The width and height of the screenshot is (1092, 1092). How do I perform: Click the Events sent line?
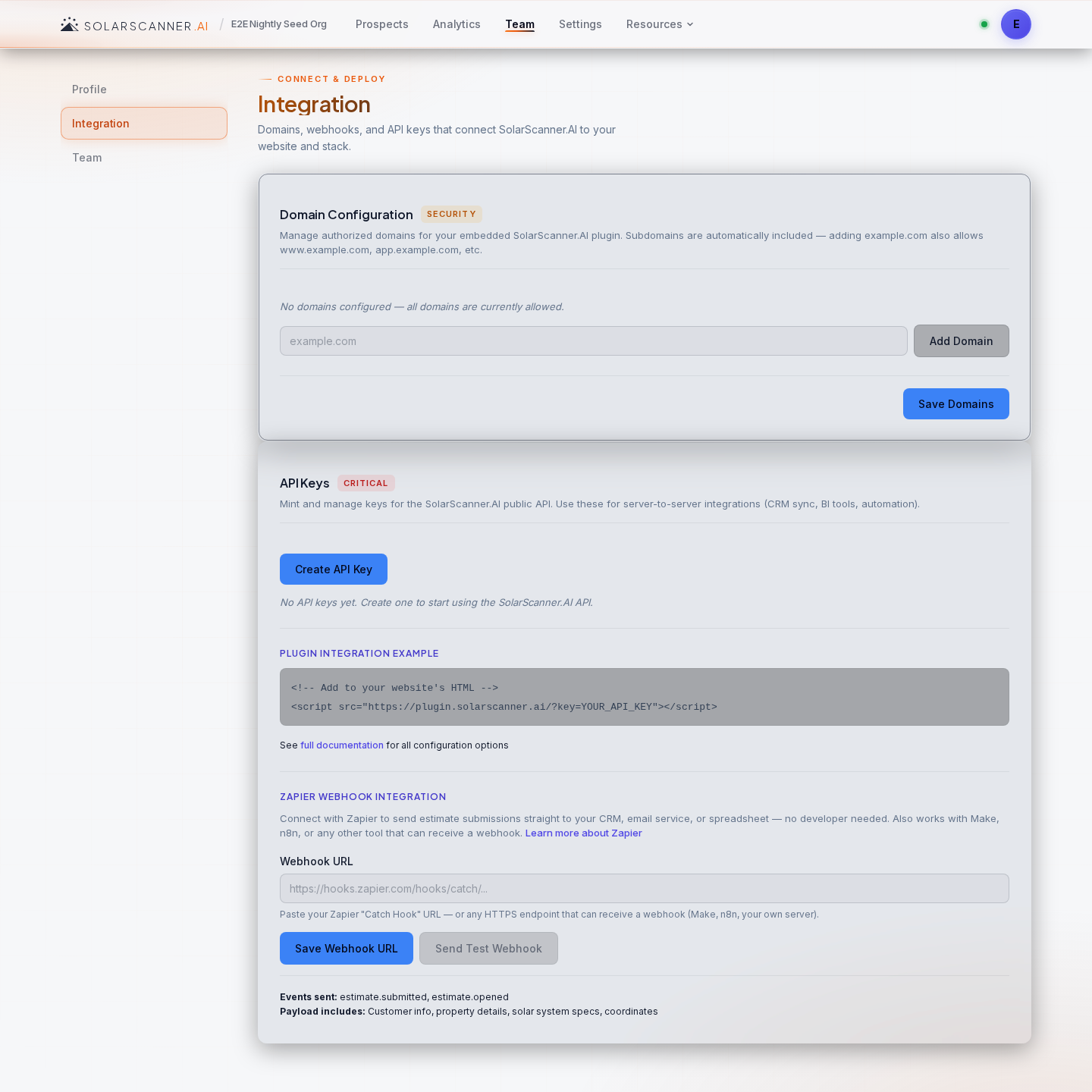tap(394, 997)
